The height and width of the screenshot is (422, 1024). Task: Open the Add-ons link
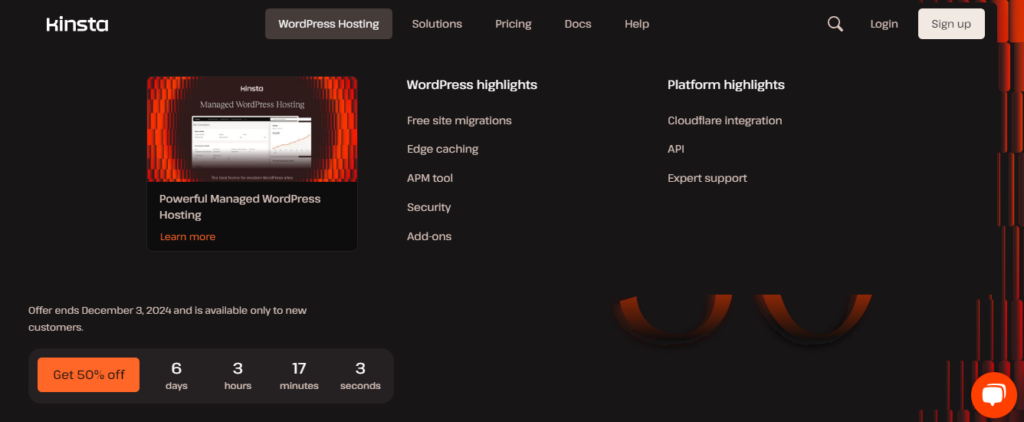pos(429,236)
